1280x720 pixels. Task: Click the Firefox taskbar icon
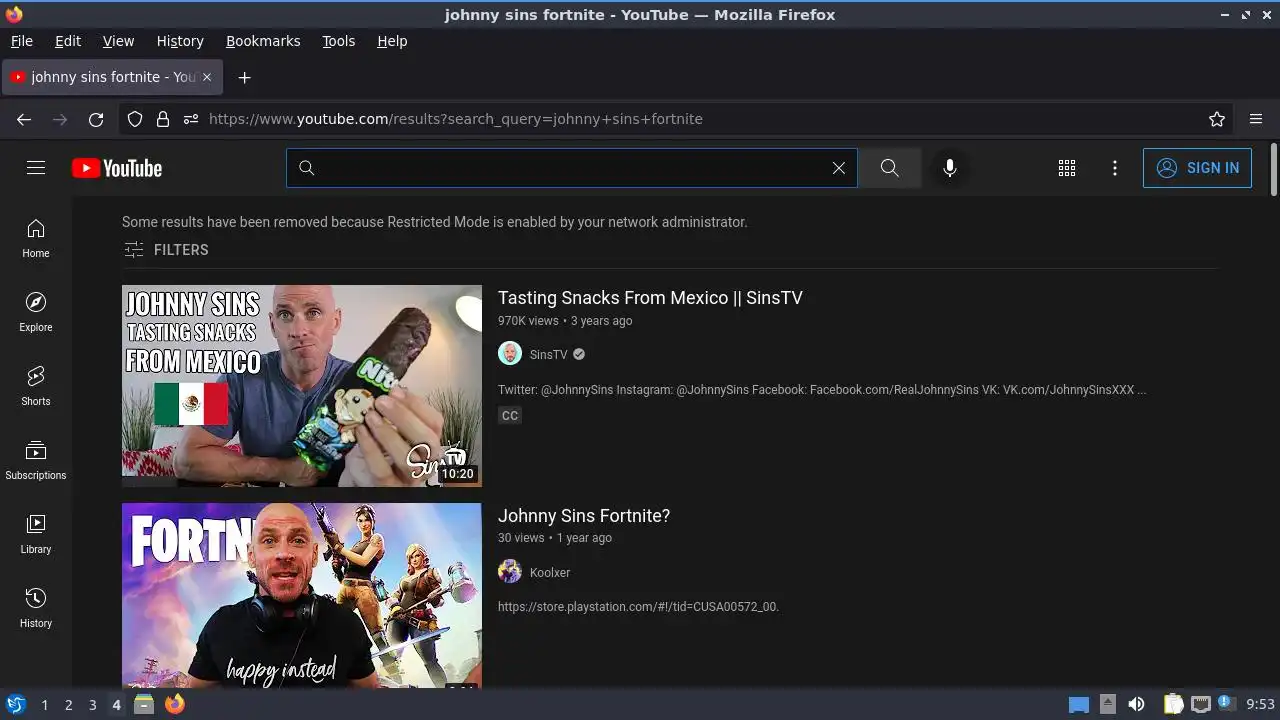coord(175,704)
